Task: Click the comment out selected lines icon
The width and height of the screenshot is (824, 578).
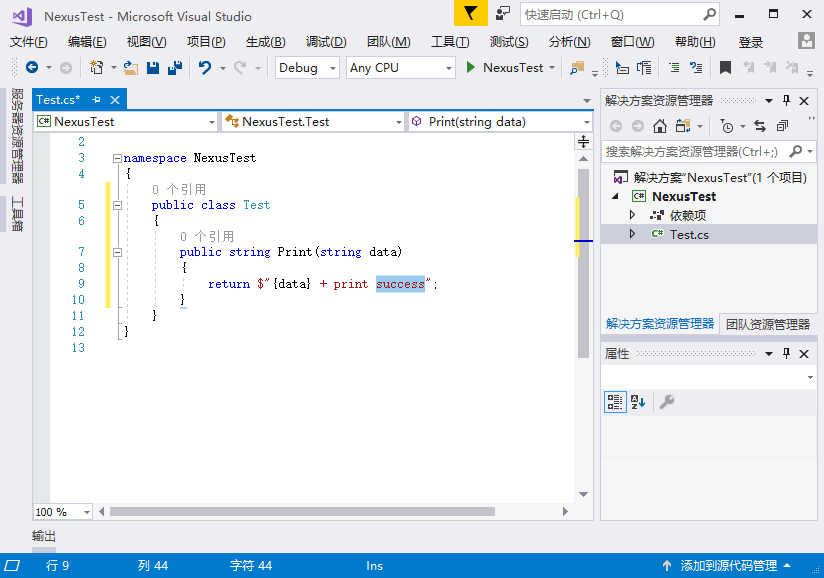Action: tap(674, 67)
